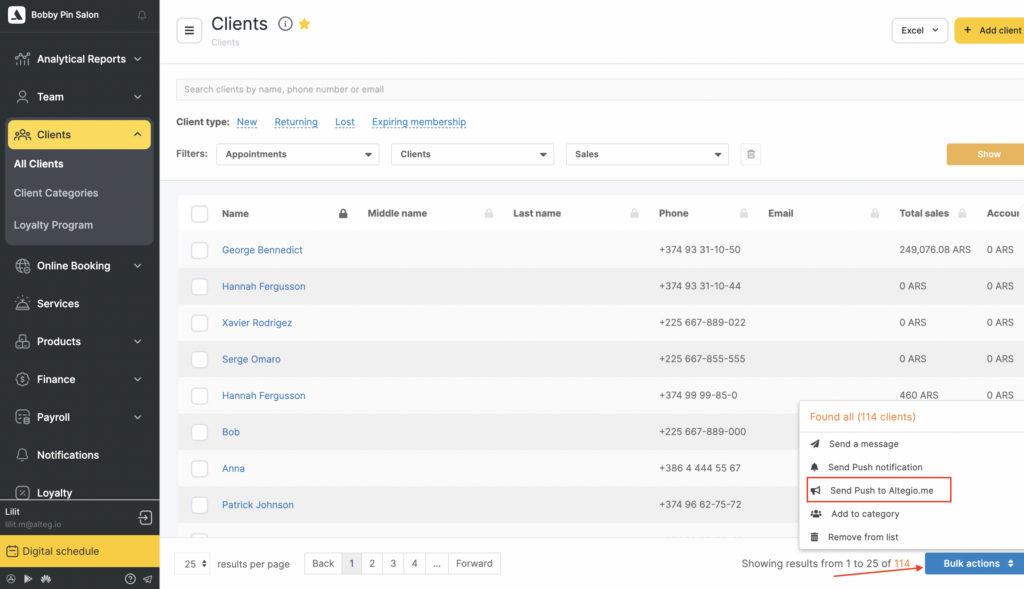Filter by Expiring membership client type
The image size is (1024, 589).
(x=419, y=122)
